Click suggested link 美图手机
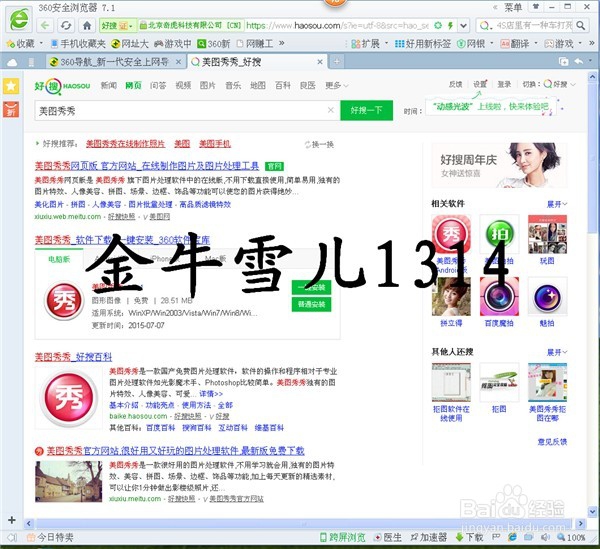The image size is (600, 549). [x=215, y=144]
